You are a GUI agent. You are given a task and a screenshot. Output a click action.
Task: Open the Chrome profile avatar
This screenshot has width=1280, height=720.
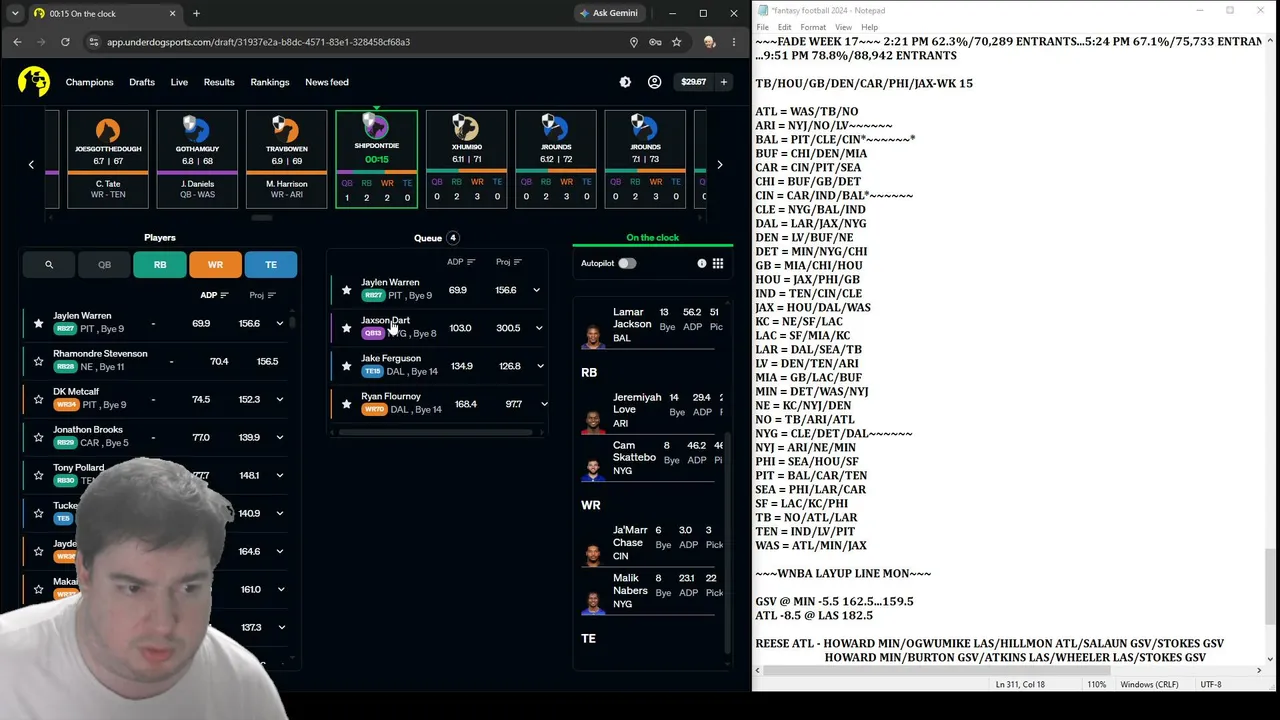click(x=709, y=42)
